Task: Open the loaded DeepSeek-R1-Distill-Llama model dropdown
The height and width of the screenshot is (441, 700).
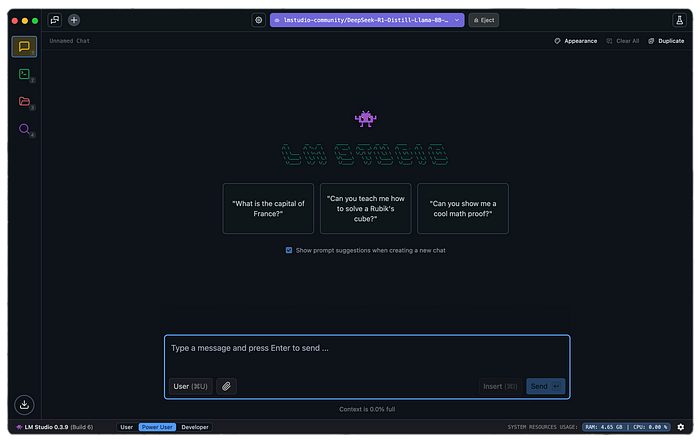Action: pyautogui.click(x=367, y=20)
